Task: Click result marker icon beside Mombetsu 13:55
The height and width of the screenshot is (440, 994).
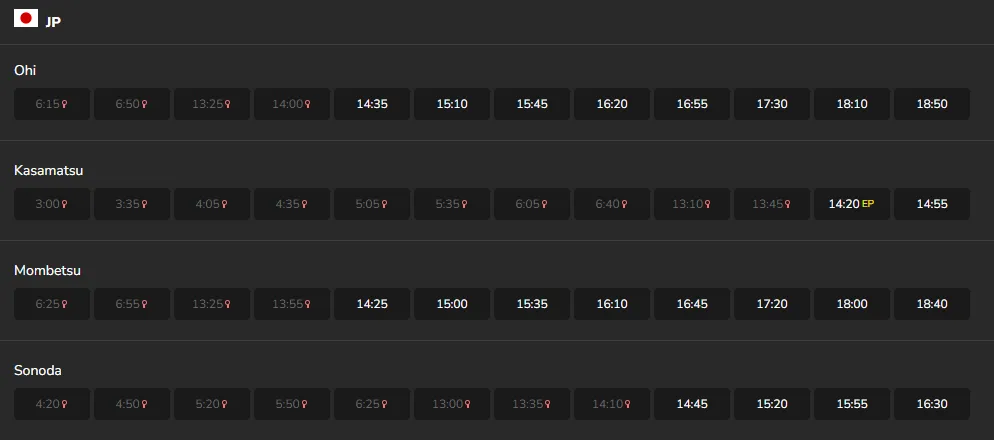Action: pos(305,304)
